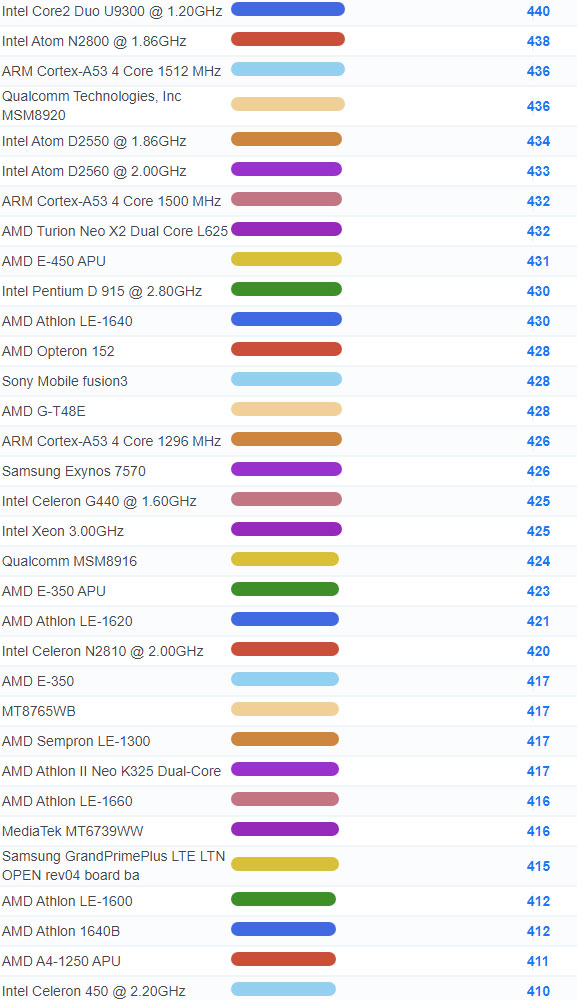
Task: Select ARM Cortex-A53 4 Core 1500 MHz
Action: point(112,201)
